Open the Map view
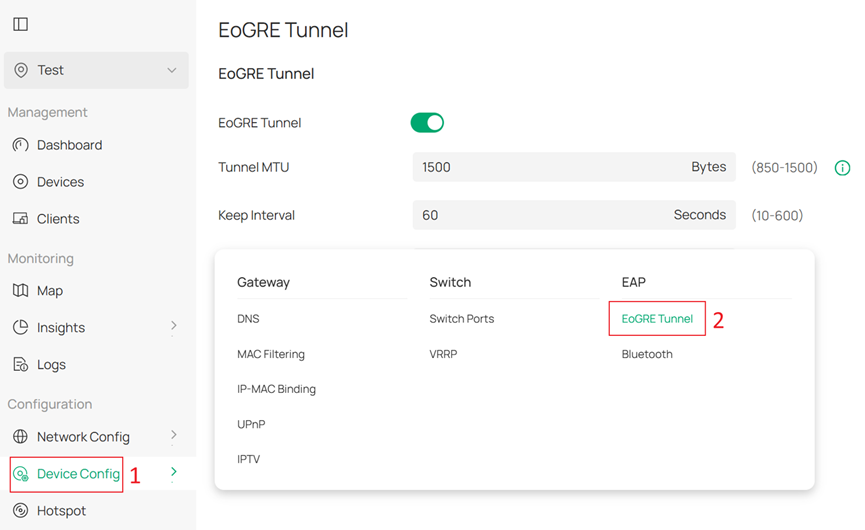The image size is (865, 530). tap(50, 291)
